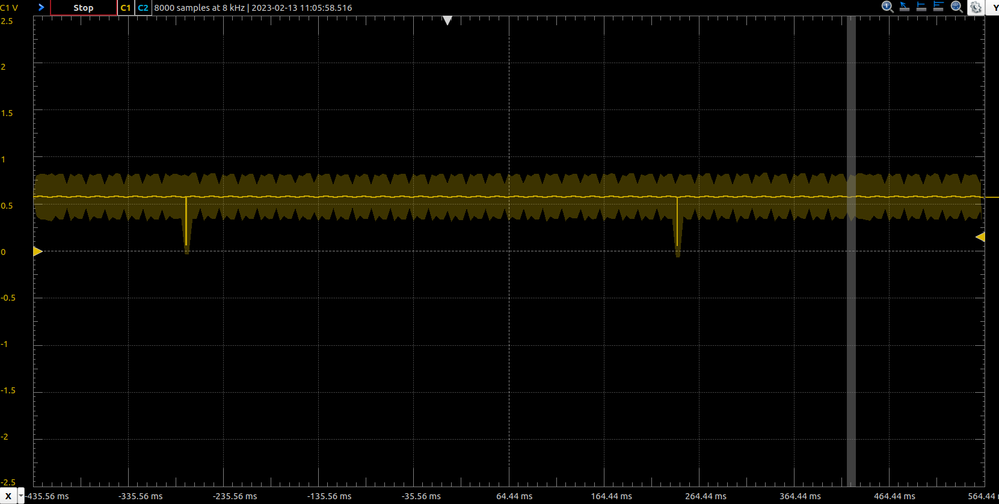Toggle the C2 channel button
The width and height of the screenshot is (999, 504).
coord(143,8)
